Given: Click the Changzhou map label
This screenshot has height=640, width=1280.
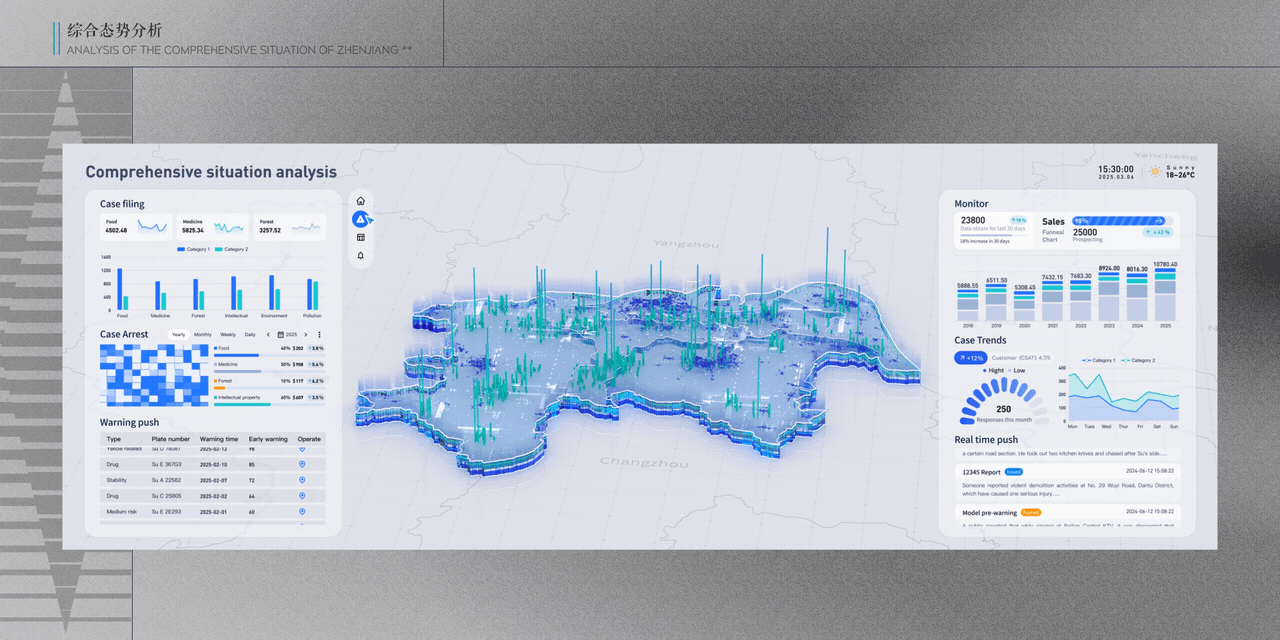Looking at the screenshot, I should coord(644,463).
